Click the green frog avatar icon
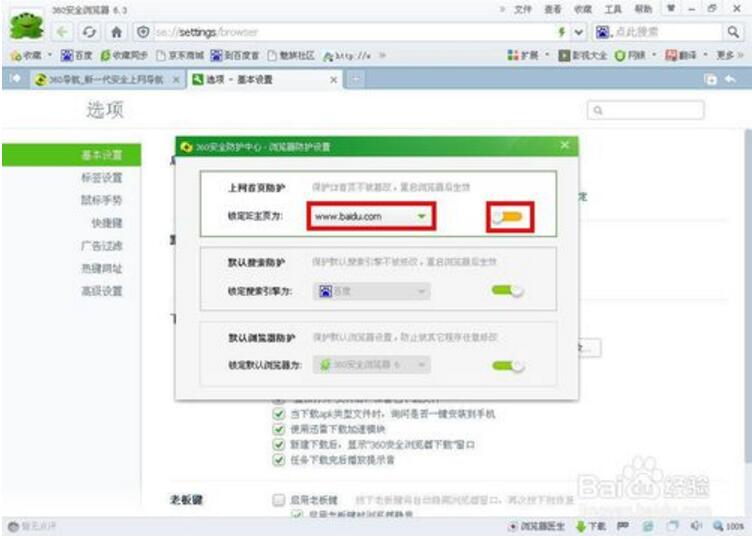 coord(26,26)
